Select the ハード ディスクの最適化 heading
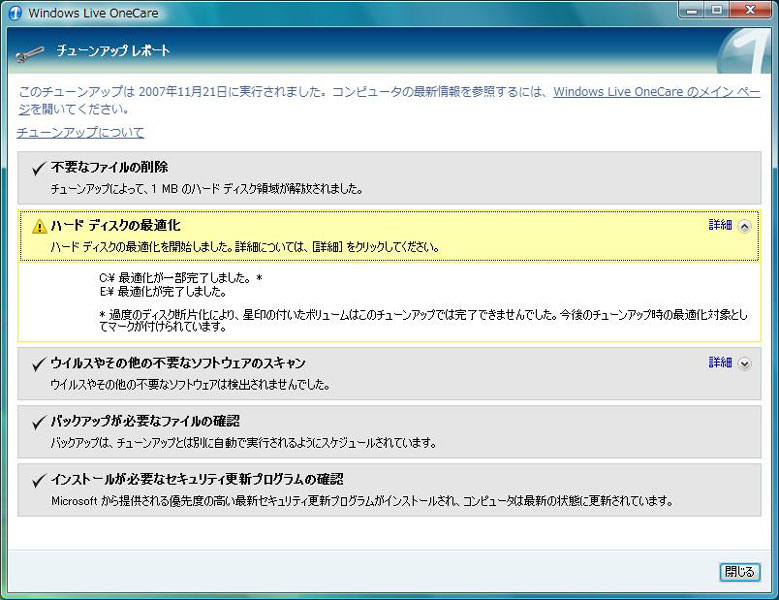Viewport: 779px width, 600px height. point(115,225)
